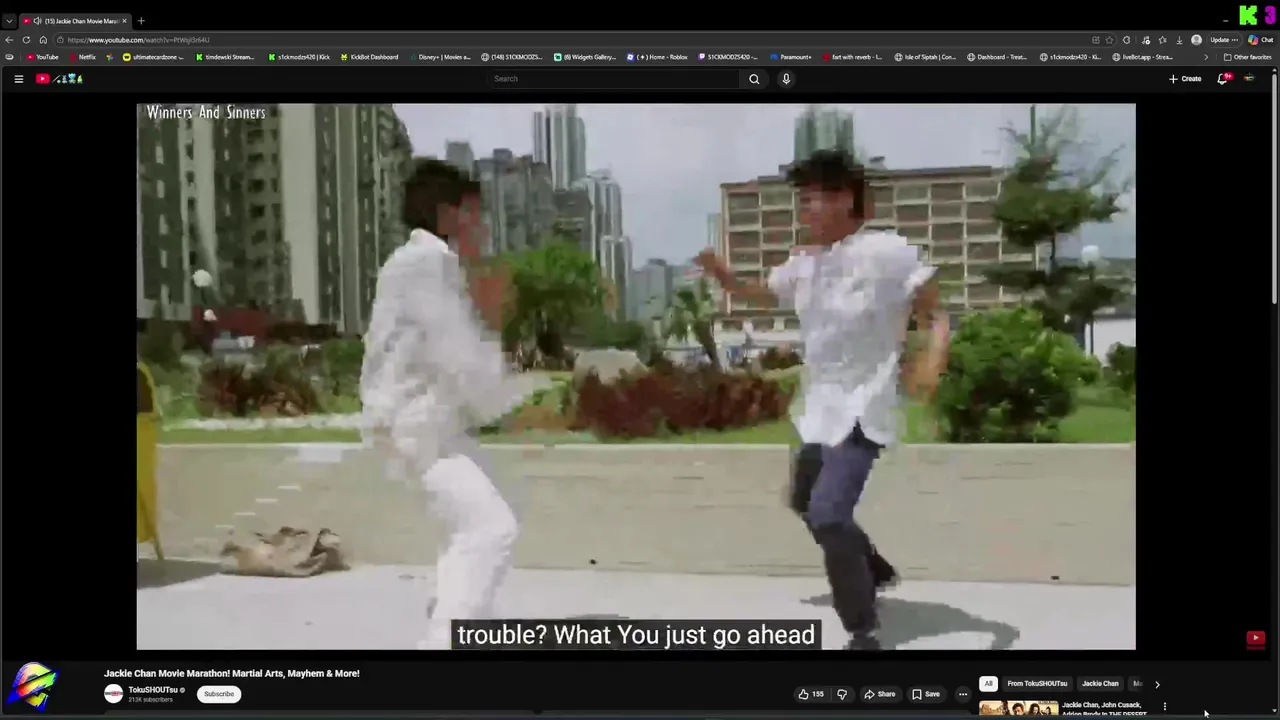
Task: Open the Widgets Gallery bookmark
Action: (x=585, y=57)
